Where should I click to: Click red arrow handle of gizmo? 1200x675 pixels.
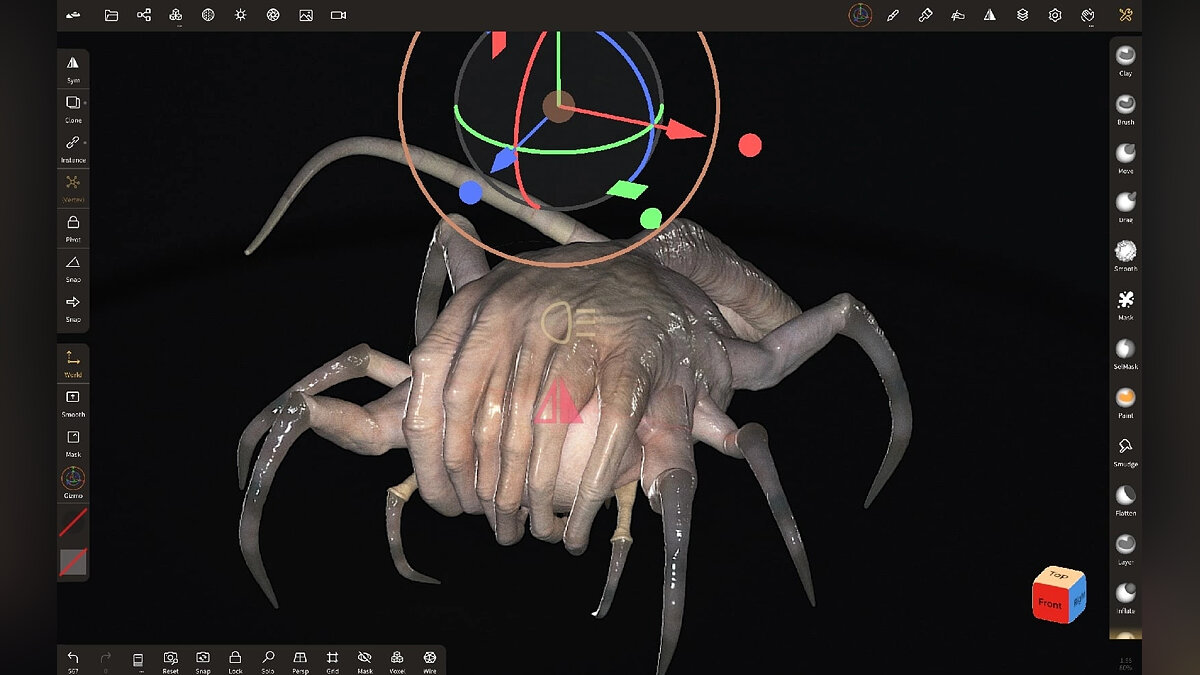[686, 130]
